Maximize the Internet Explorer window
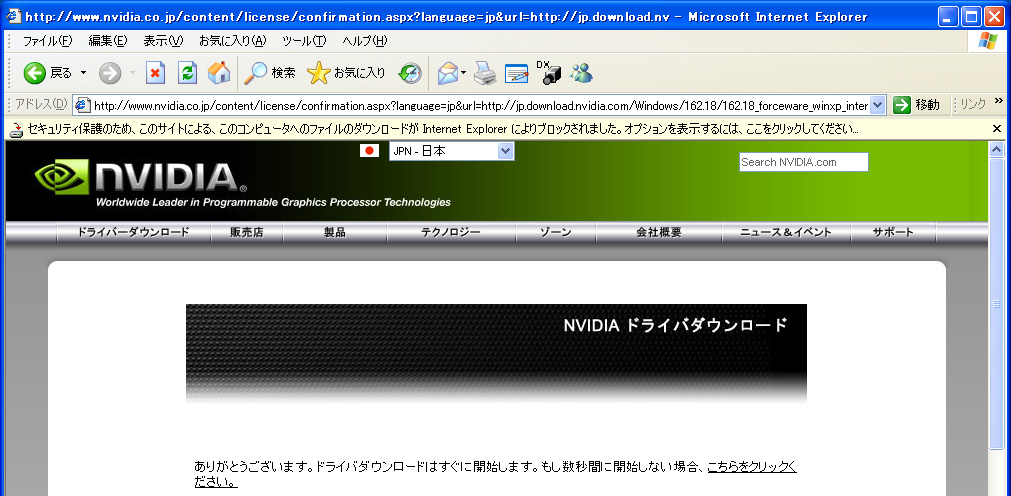Screen dimensions: 1011x496 (x=971, y=16)
